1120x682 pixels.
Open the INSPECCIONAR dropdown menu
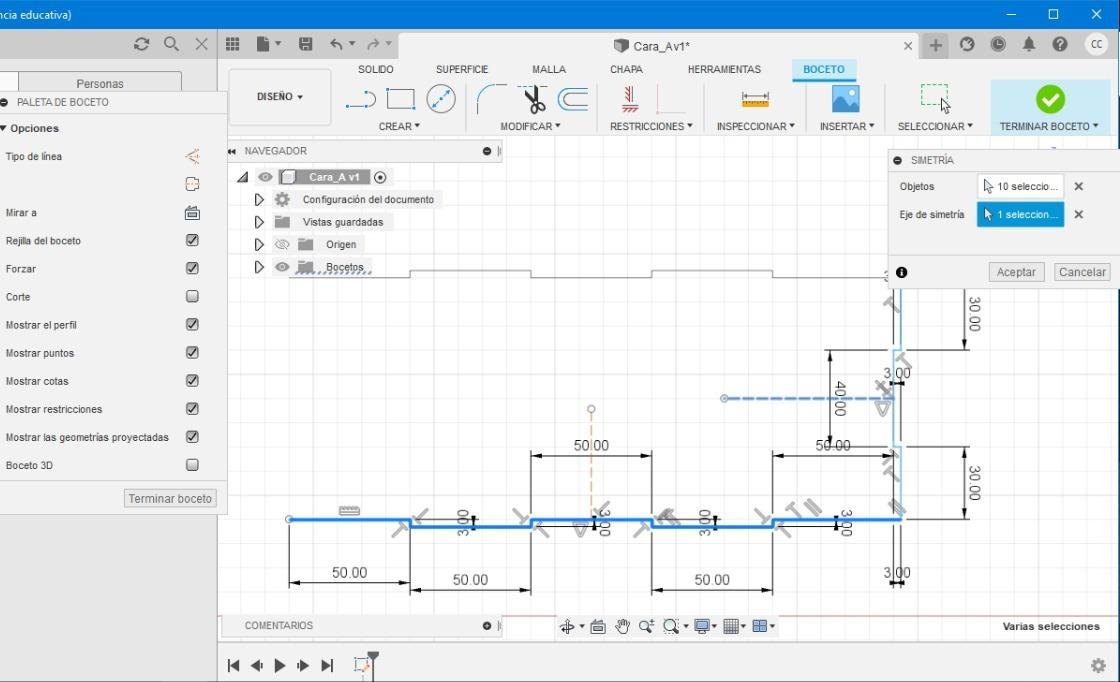pyautogui.click(x=755, y=126)
